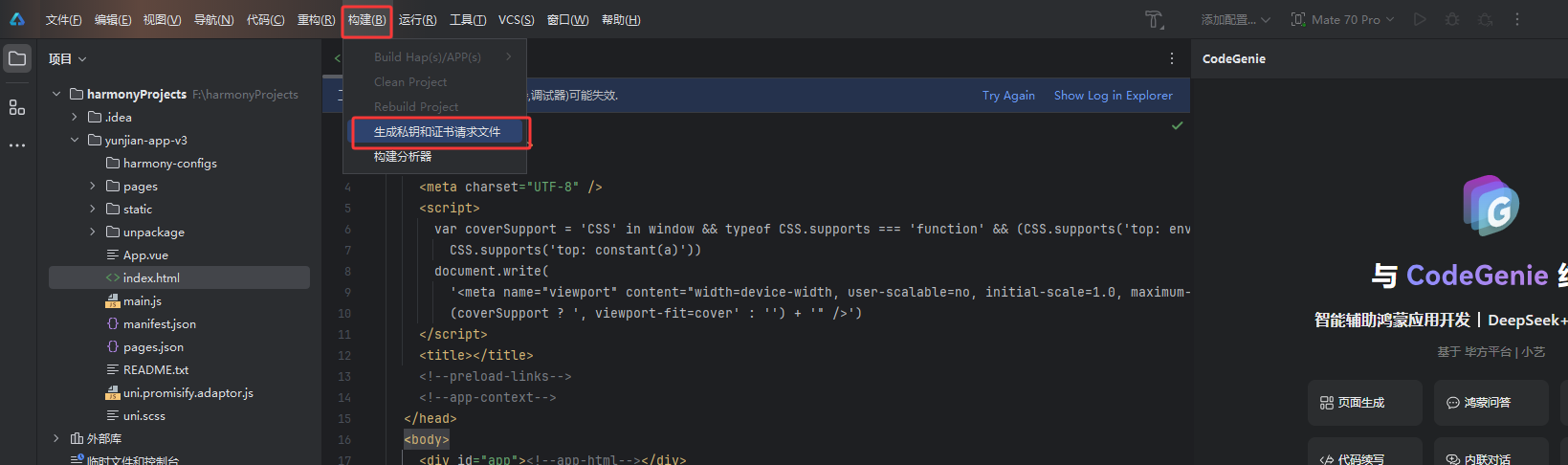
Task: Click the <title></title> line in editor
Action: 476,355
